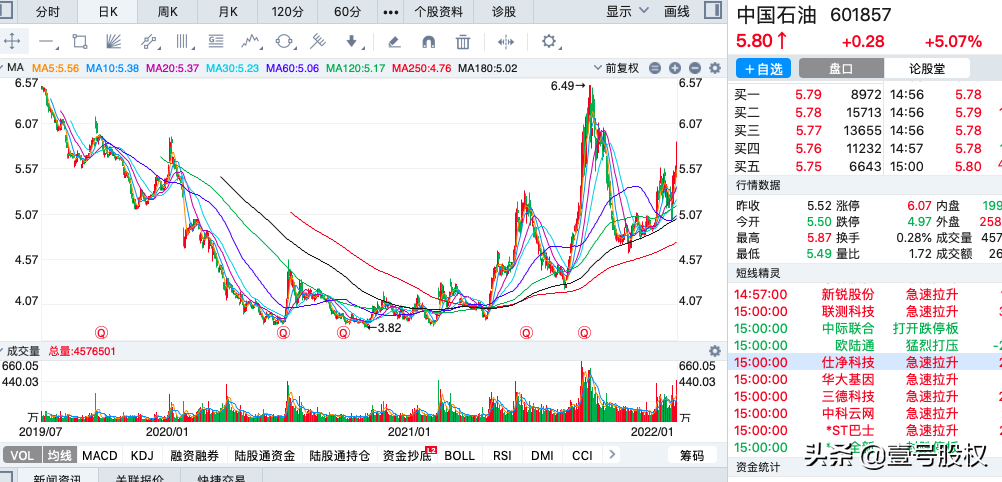The height and width of the screenshot is (482, 1002).
Task: Select the KDJ indicator tab
Action: click(x=143, y=455)
